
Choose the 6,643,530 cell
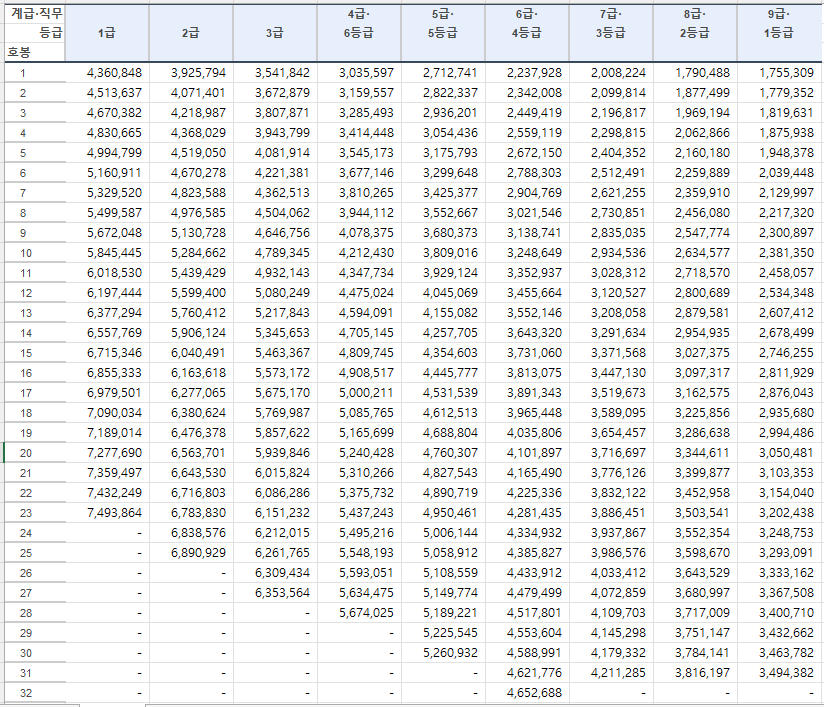(191, 473)
